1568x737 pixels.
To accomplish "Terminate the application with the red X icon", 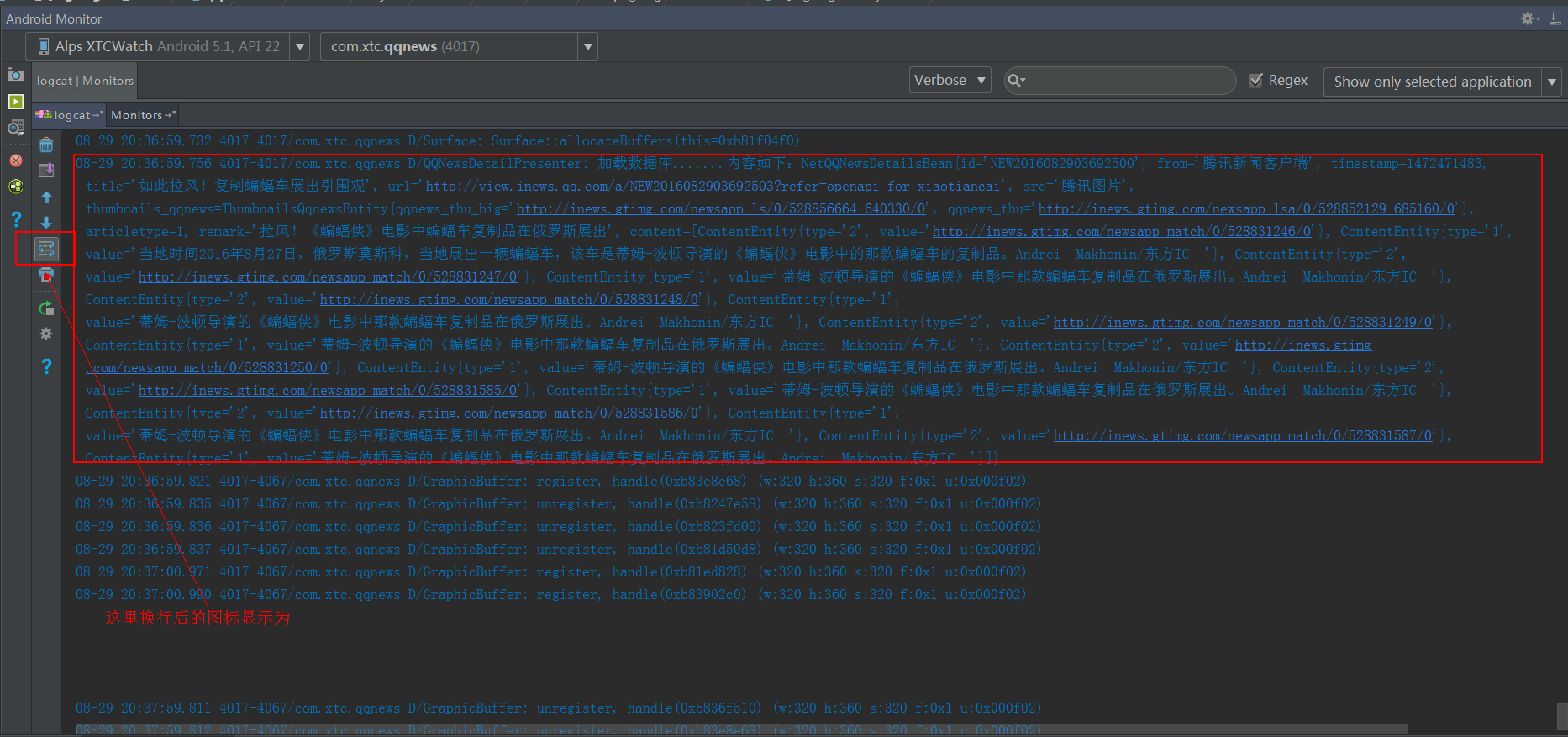I will (15, 160).
